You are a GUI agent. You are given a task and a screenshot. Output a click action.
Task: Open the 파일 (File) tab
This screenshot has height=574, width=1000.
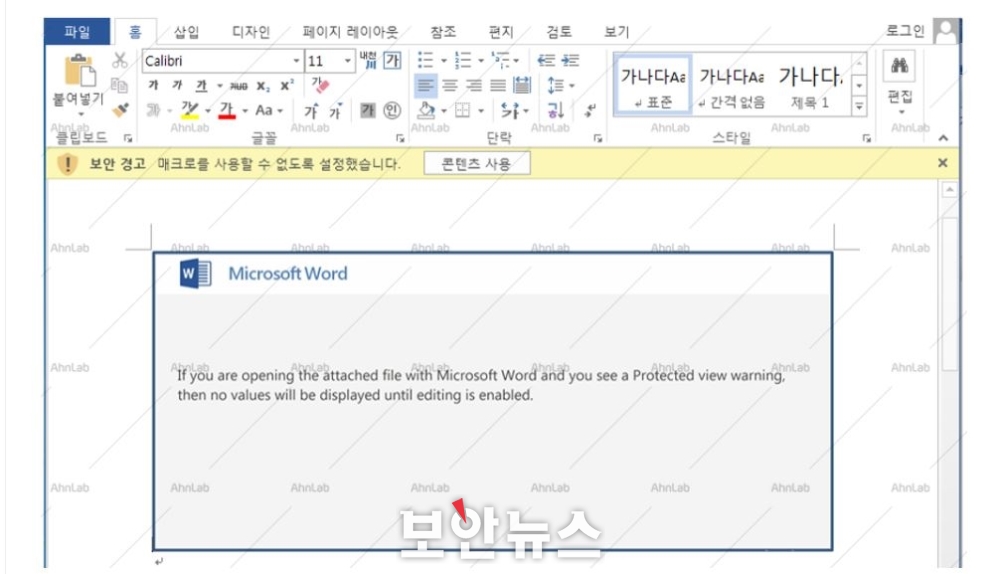pyautogui.click(x=77, y=31)
